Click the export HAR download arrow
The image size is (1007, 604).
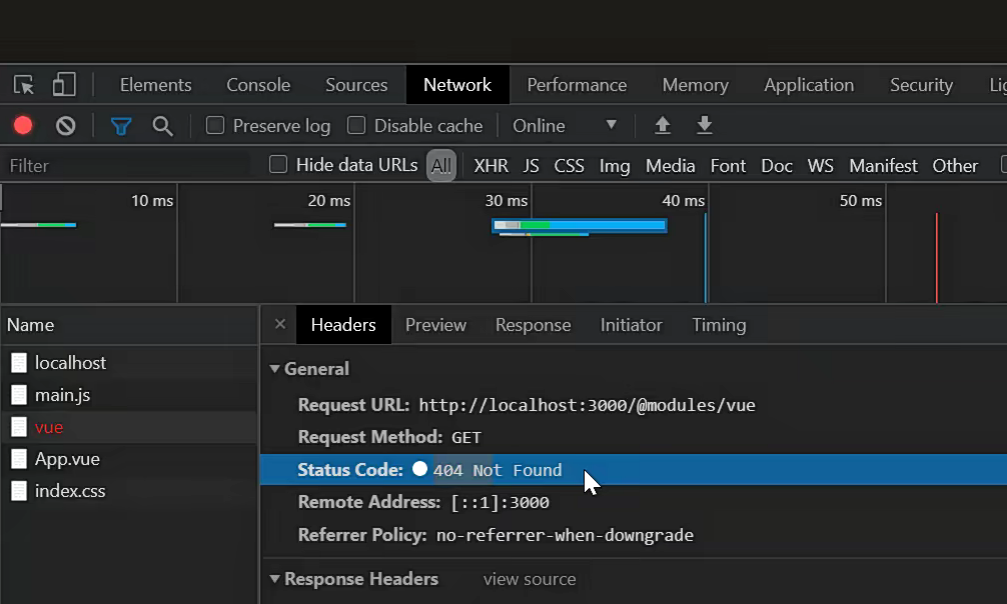(x=704, y=125)
